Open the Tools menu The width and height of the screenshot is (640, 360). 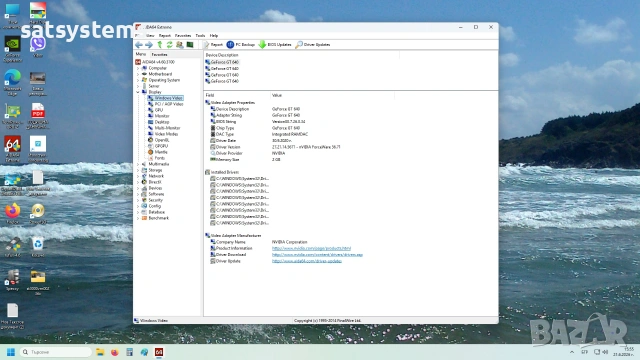click(200, 36)
